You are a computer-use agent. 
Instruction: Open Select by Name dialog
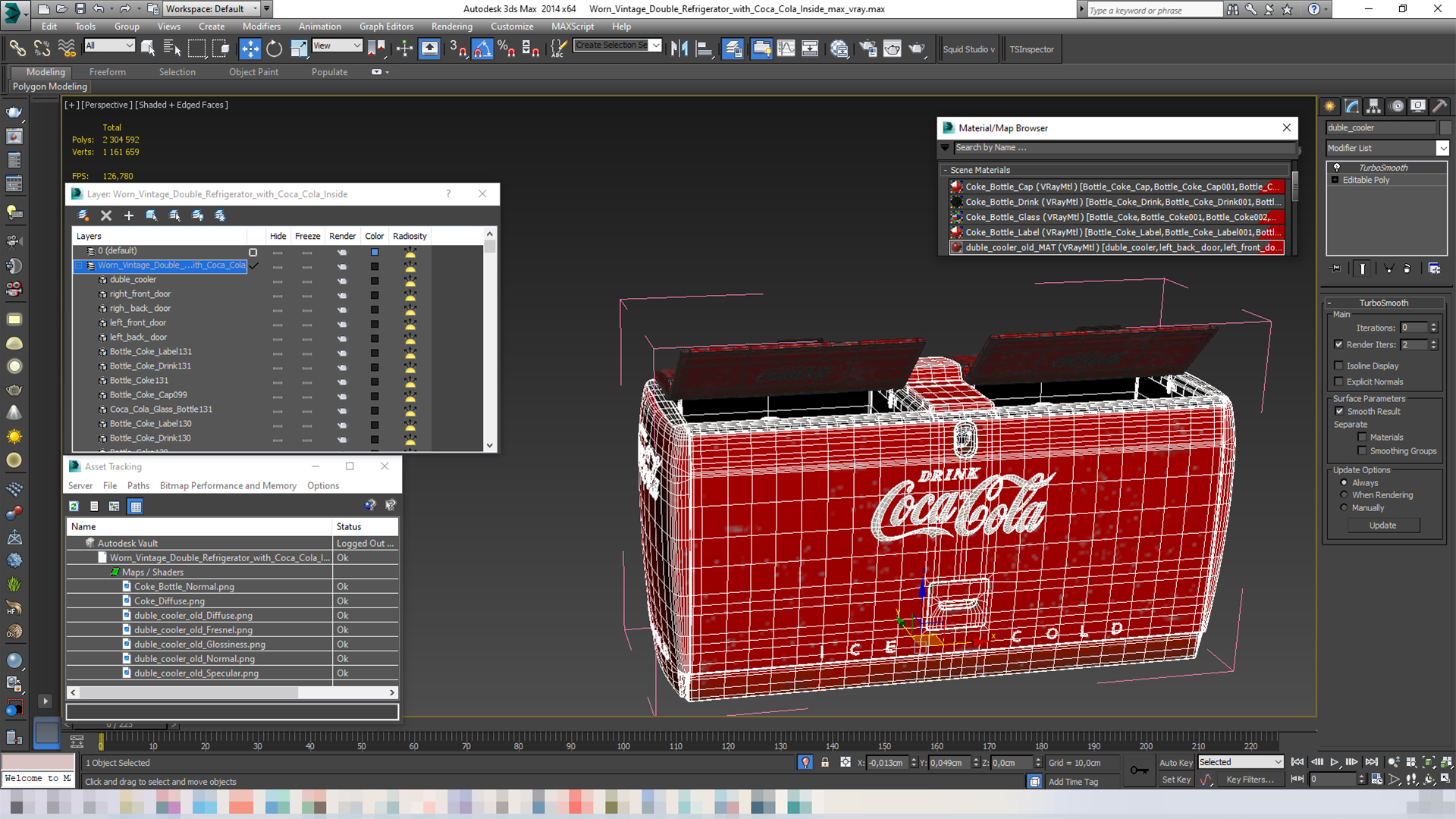click(172, 49)
